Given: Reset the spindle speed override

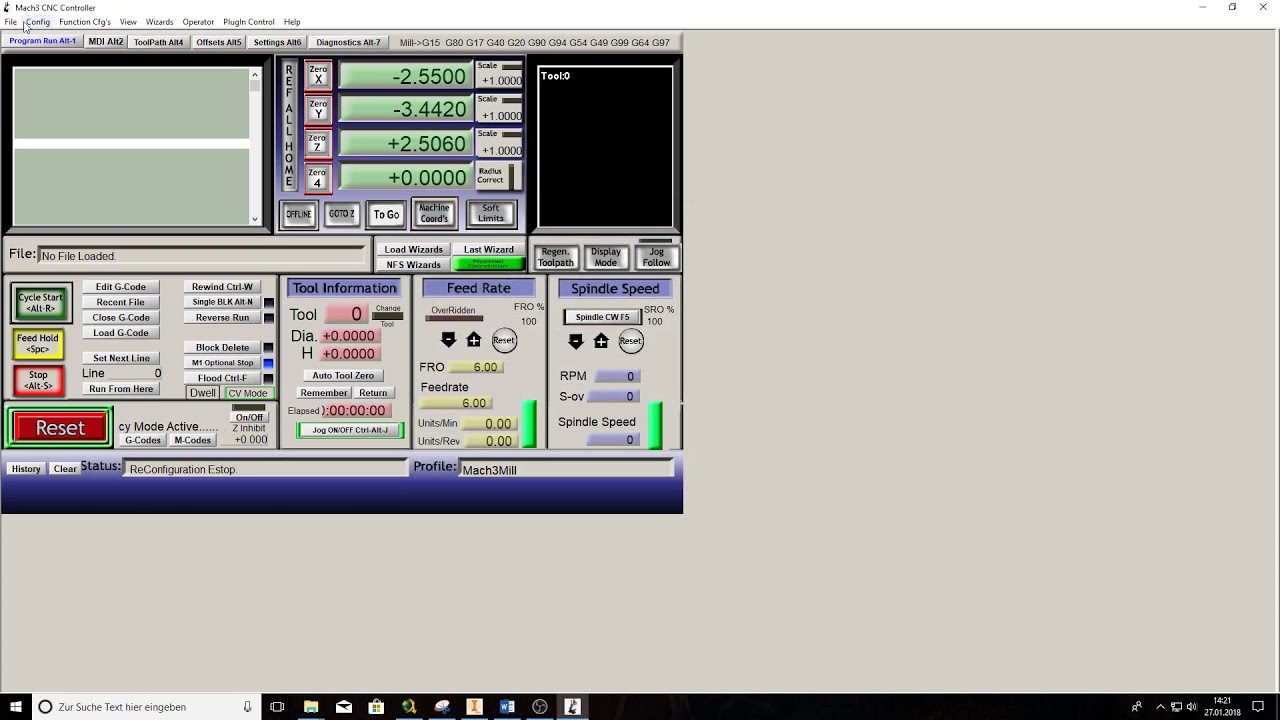Looking at the screenshot, I should pyautogui.click(x=630, y=341).
